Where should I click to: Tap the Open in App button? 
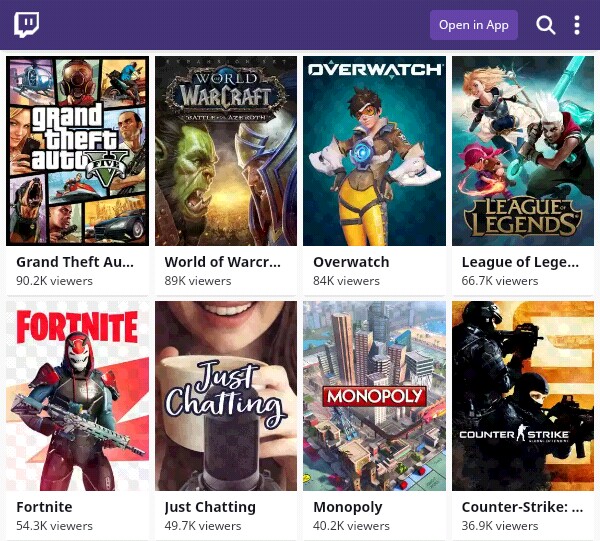tap(474, 25)
